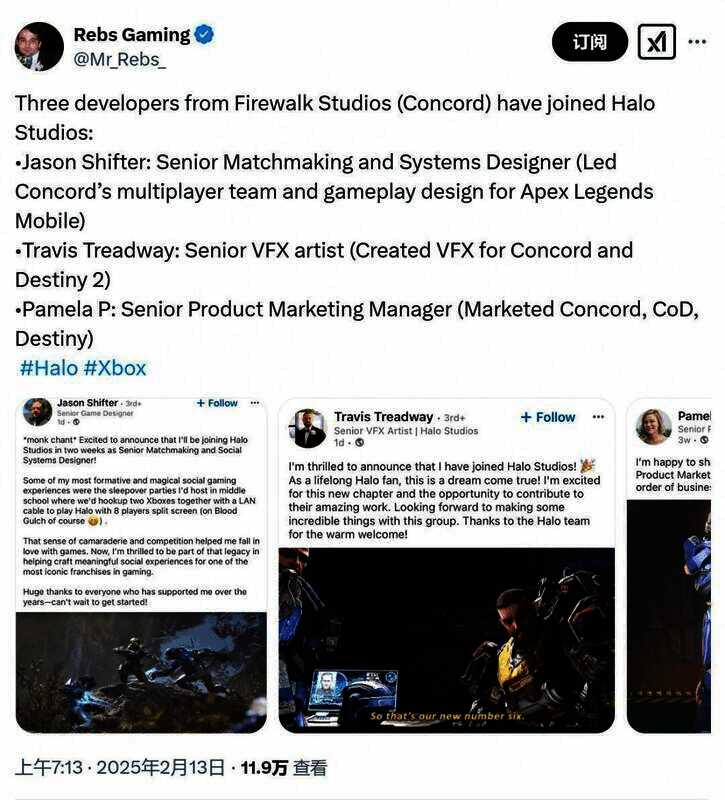
Task: Open the #Halo hashtag
Action: [x=49, y=368]
